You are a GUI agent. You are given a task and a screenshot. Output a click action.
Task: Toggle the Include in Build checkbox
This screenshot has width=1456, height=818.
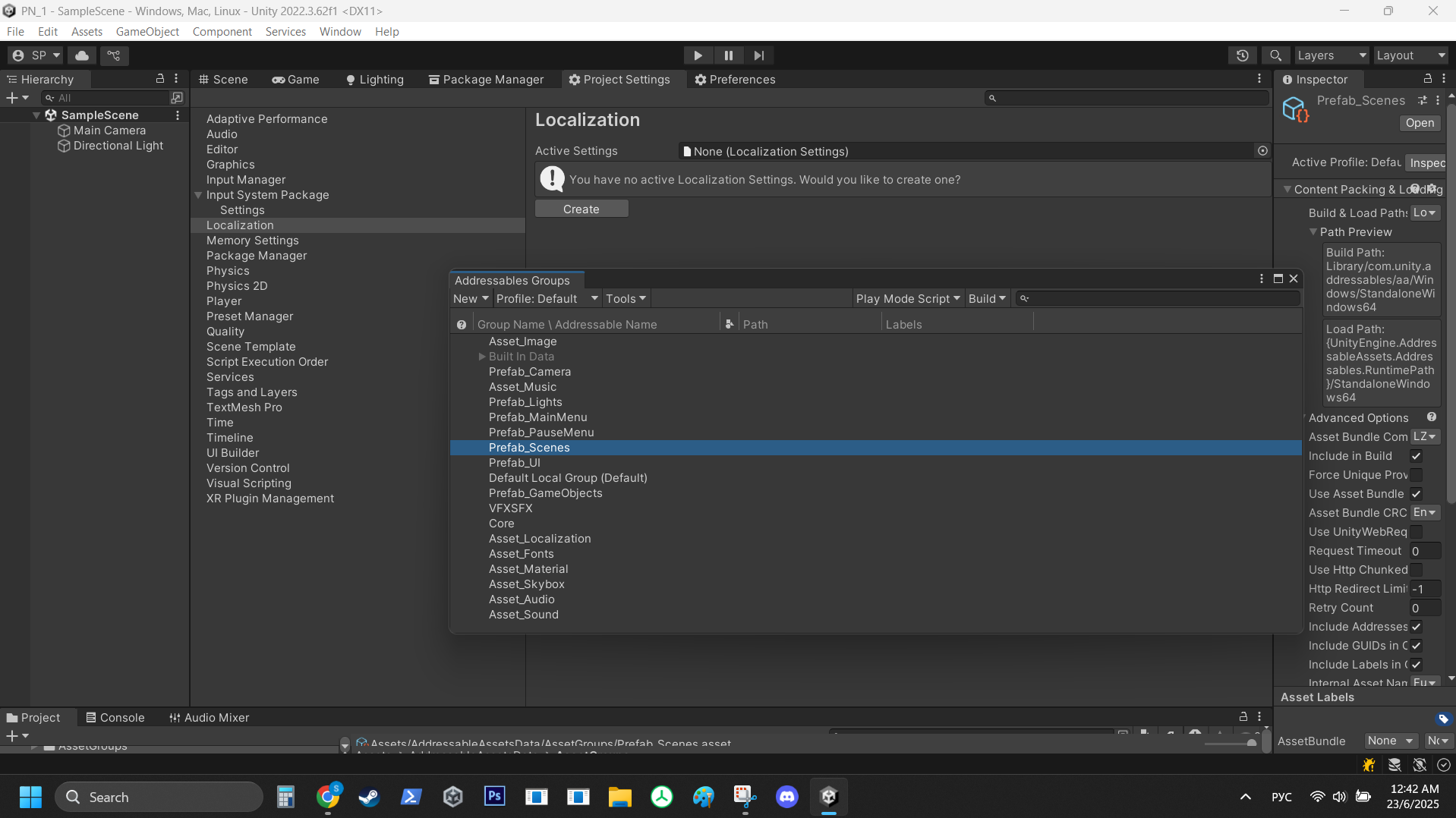pyautogui.click(x=1417, y=456)
